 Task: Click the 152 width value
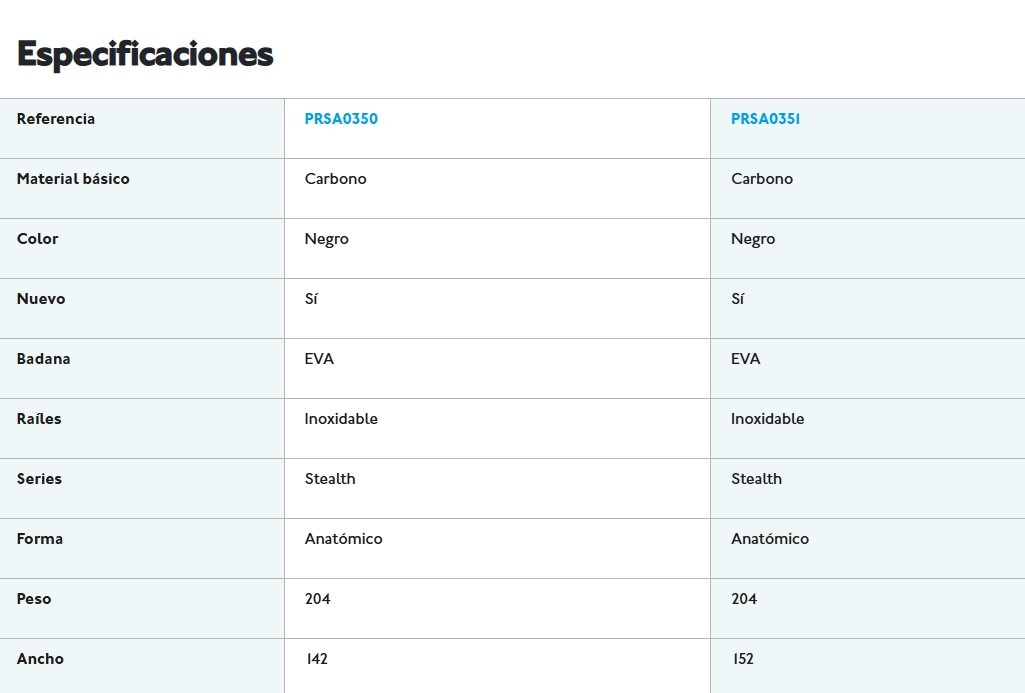[x=743, y=659]
